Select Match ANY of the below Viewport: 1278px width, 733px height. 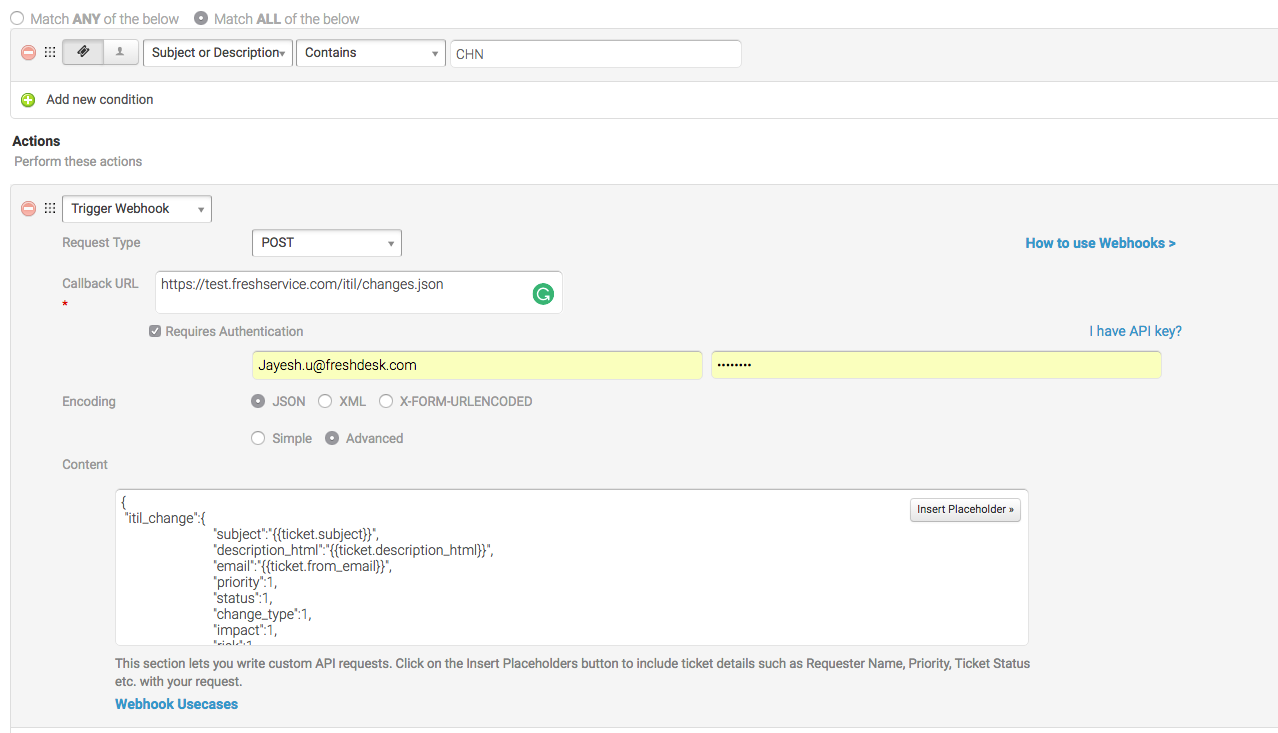(x=17, y=18)
